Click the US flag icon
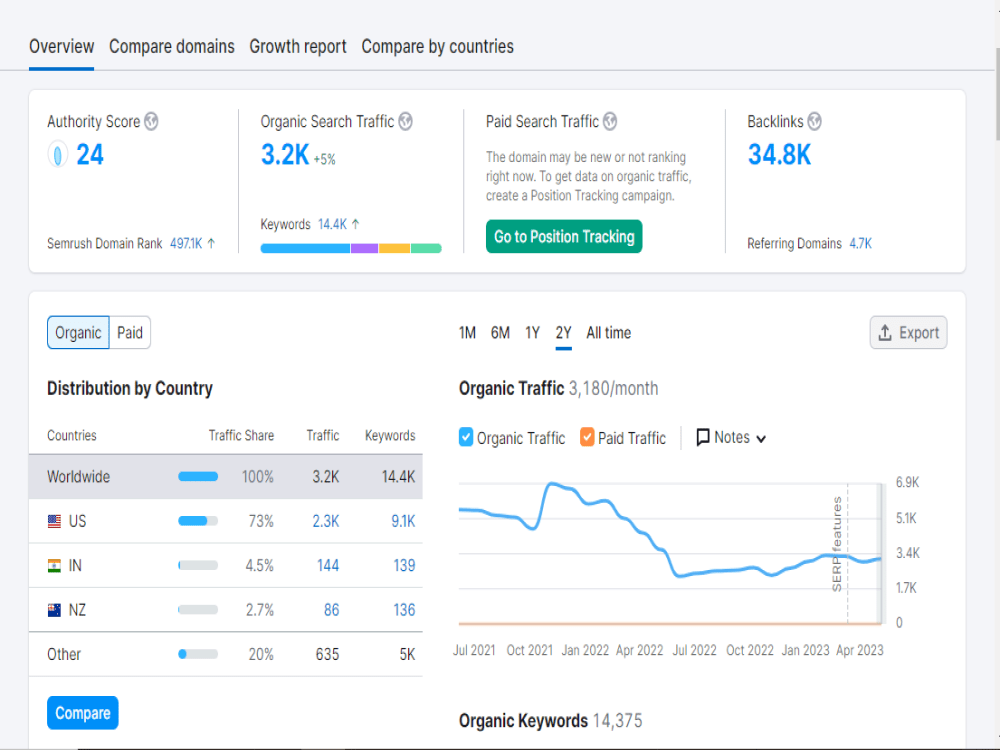The height and width of the screenshot is (750, 1000). pyautogui.click(x=55, y=521)
